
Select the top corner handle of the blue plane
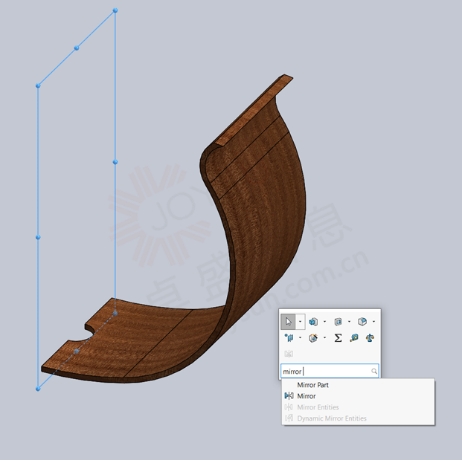pyautogui.click(x=115, y=11)
